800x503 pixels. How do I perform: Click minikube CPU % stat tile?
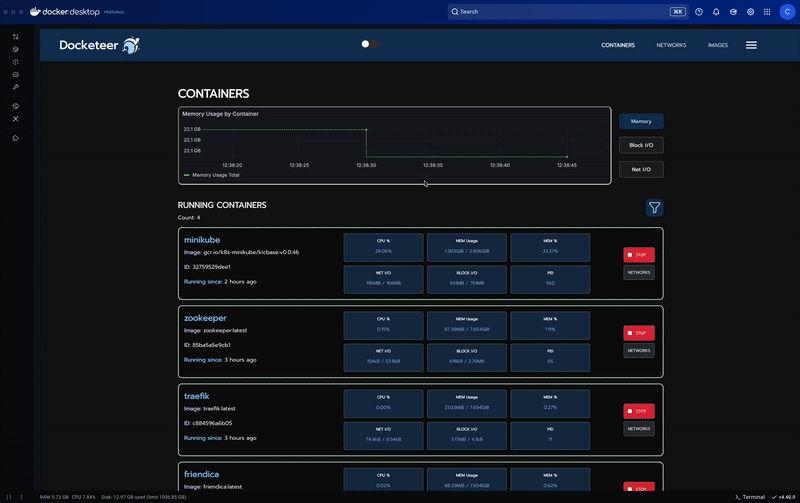383,247
